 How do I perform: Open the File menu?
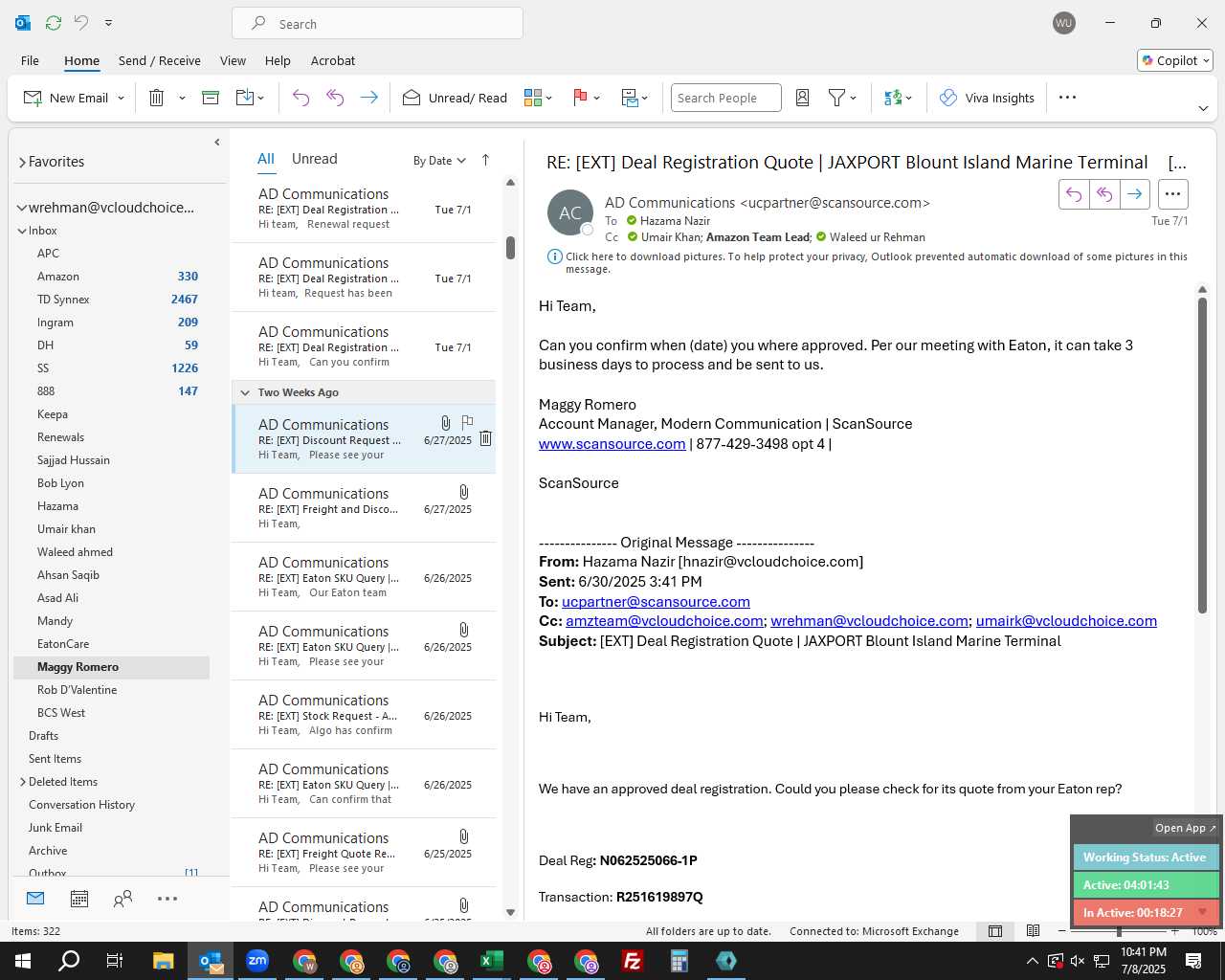30,60
